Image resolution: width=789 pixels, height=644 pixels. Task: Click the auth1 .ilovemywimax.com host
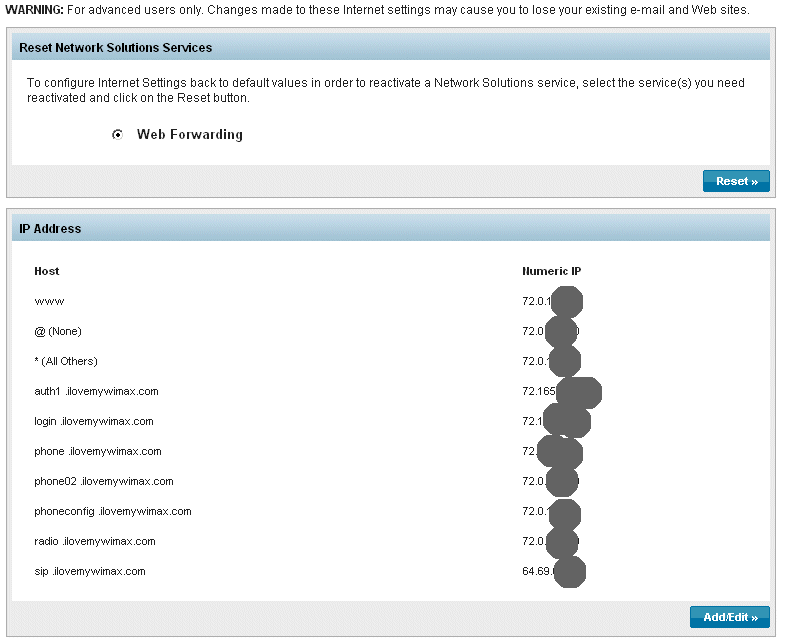pos(96,391)
